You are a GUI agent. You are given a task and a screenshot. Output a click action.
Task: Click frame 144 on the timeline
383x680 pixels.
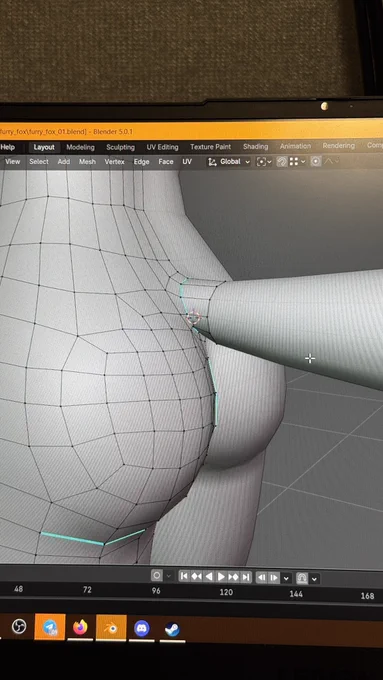click(296, 594)
